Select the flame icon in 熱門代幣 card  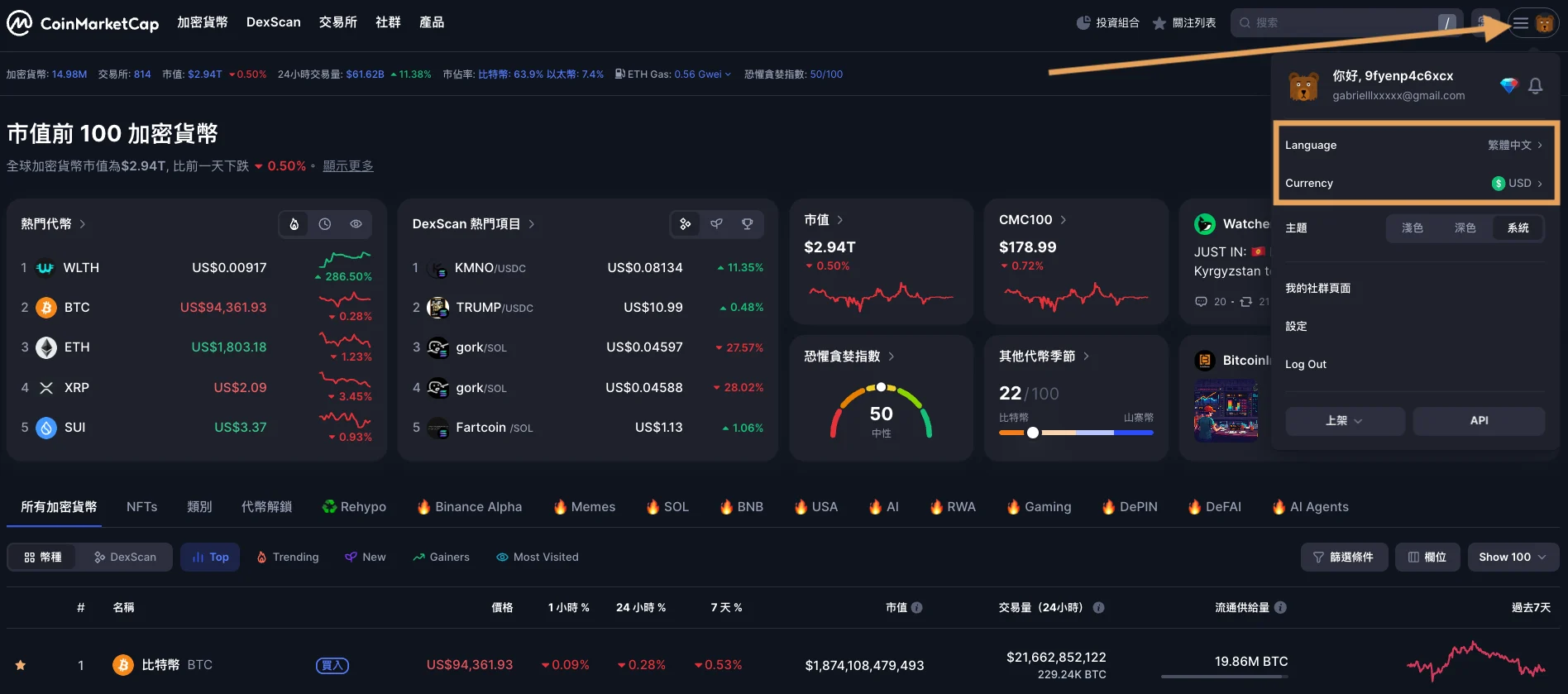coord(294,224)
